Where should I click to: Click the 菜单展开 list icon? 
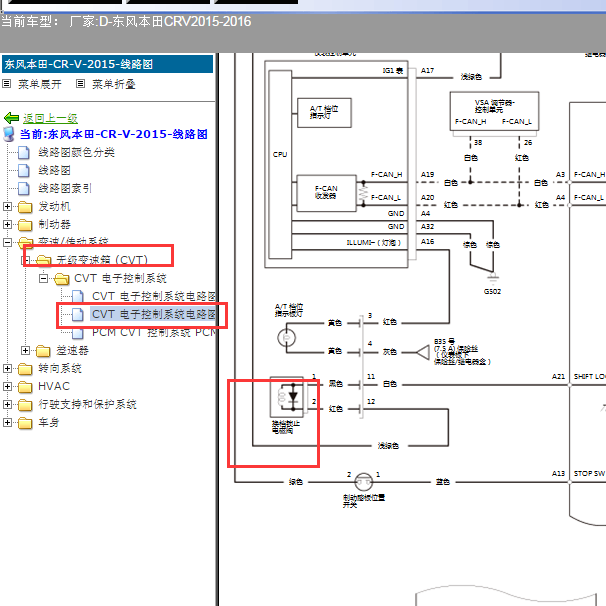[x=7, y=83]
